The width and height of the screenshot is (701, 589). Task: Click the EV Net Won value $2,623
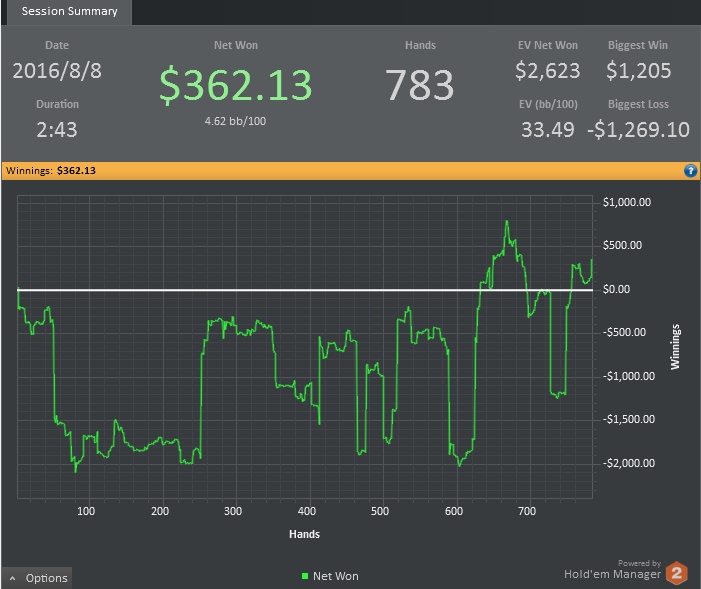click(548, 71)
